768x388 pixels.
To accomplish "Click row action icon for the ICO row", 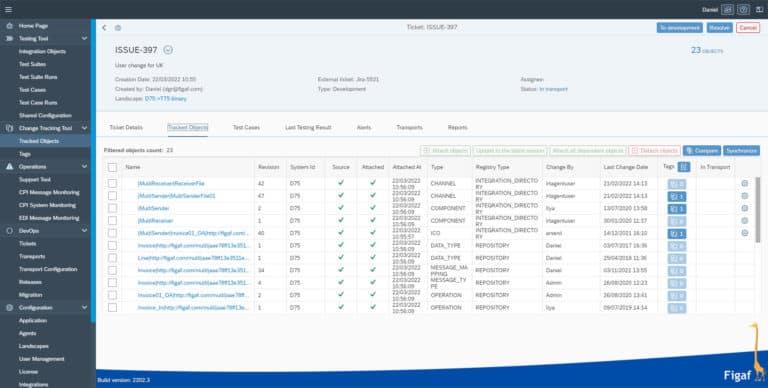I will tap(744, 233).
